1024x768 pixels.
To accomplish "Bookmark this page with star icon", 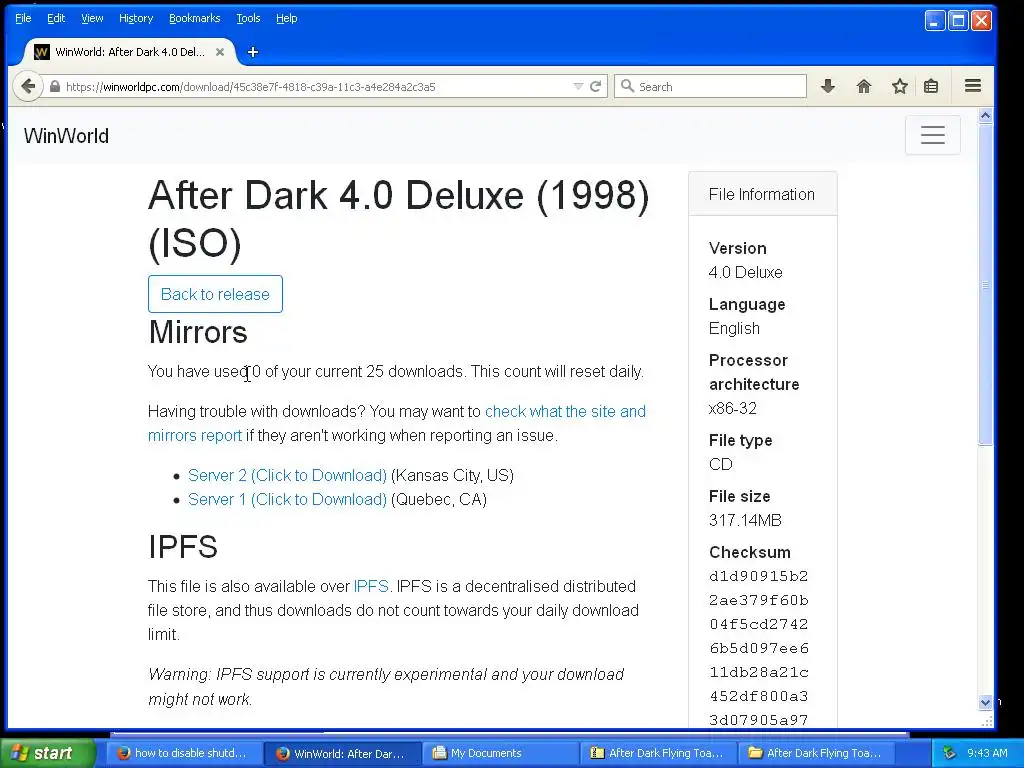I will tap(899, 86).
